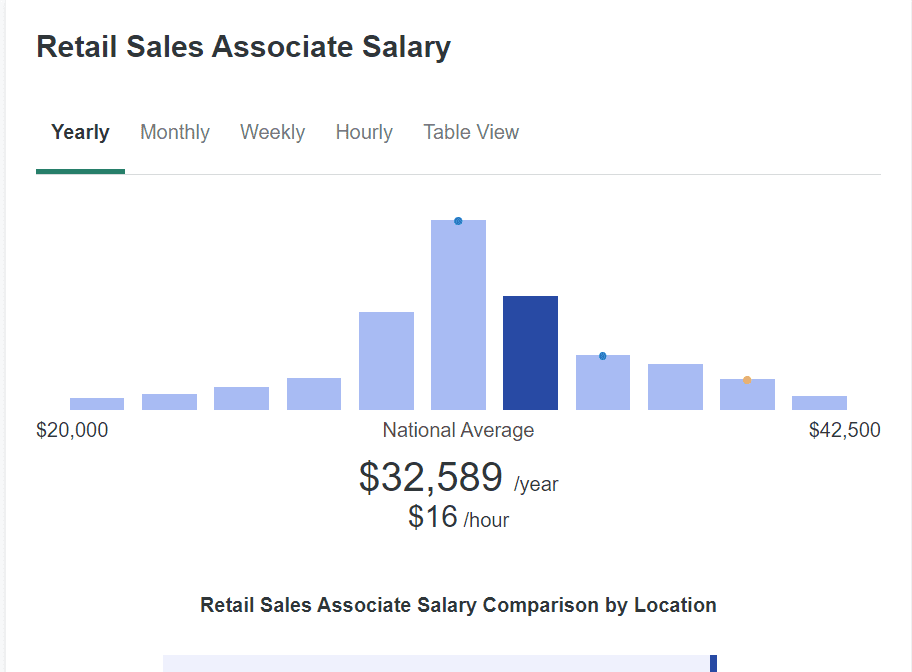Click the $42,500 maximum salary label

point(844,430)
